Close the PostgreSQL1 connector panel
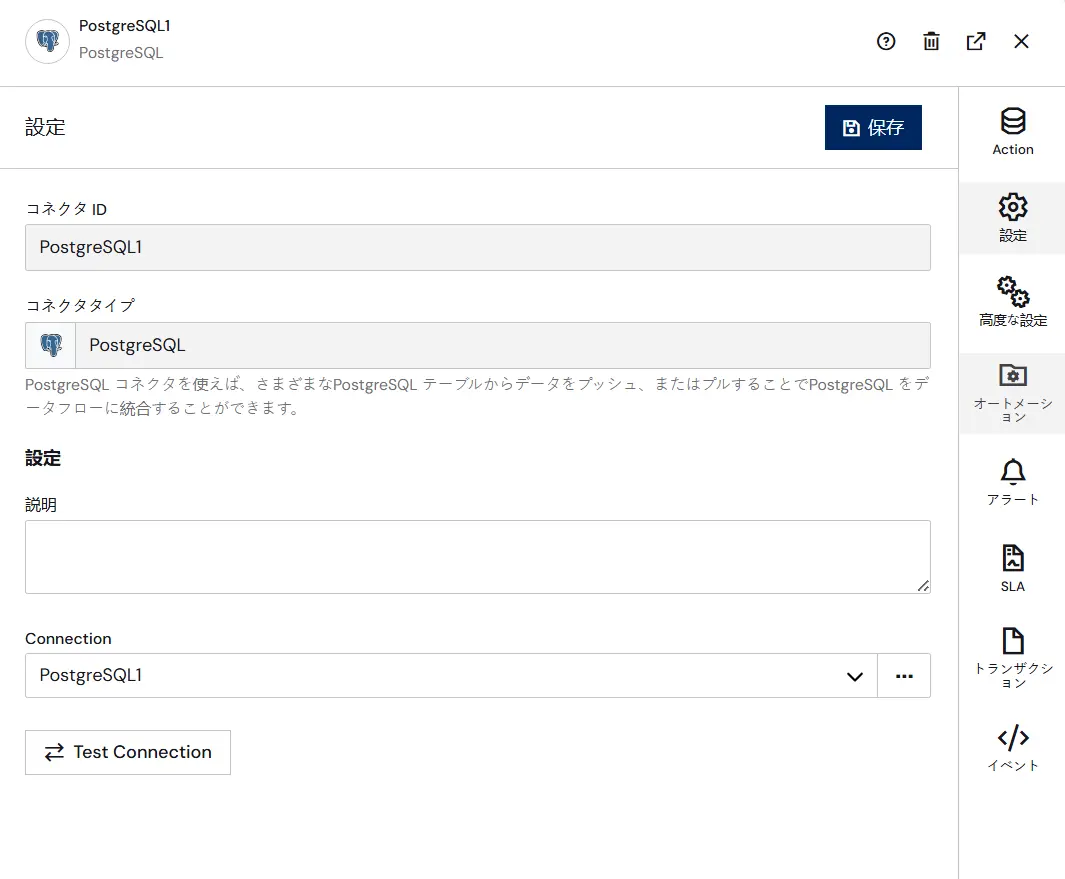 pyautogui.click(x=1021, y=41)
